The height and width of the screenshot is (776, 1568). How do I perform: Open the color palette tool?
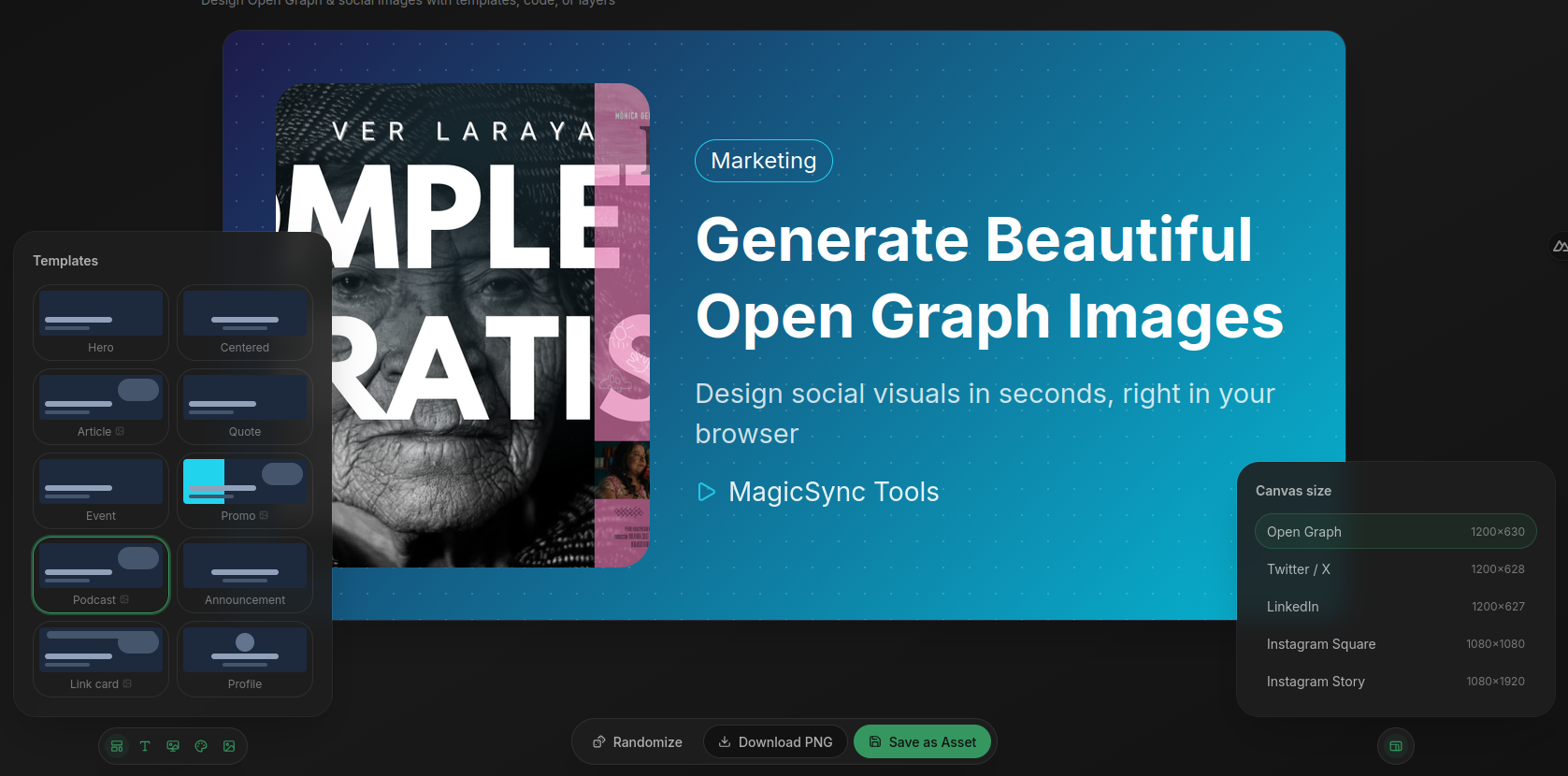[x=201, y=746]
